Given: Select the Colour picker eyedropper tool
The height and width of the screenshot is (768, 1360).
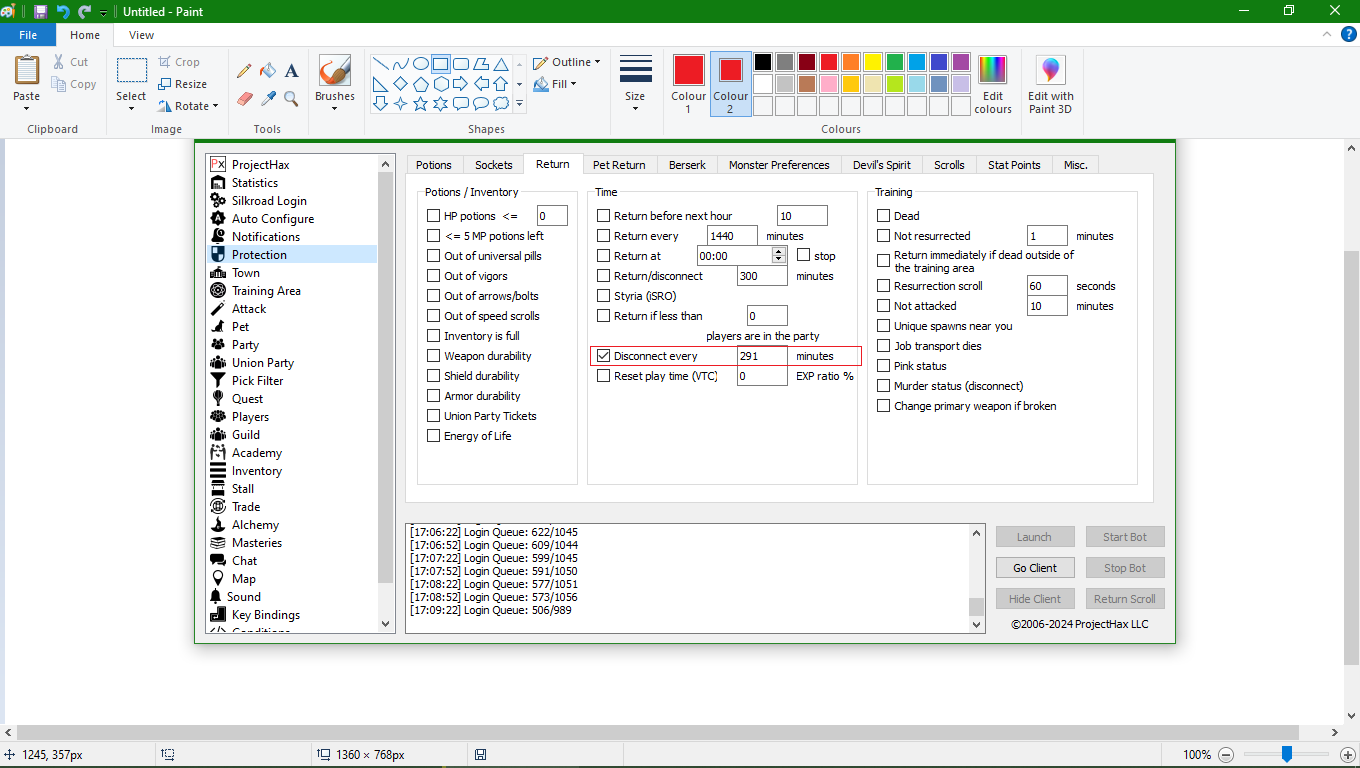Looking at the screenshot, I should click(x=268, y=98).
